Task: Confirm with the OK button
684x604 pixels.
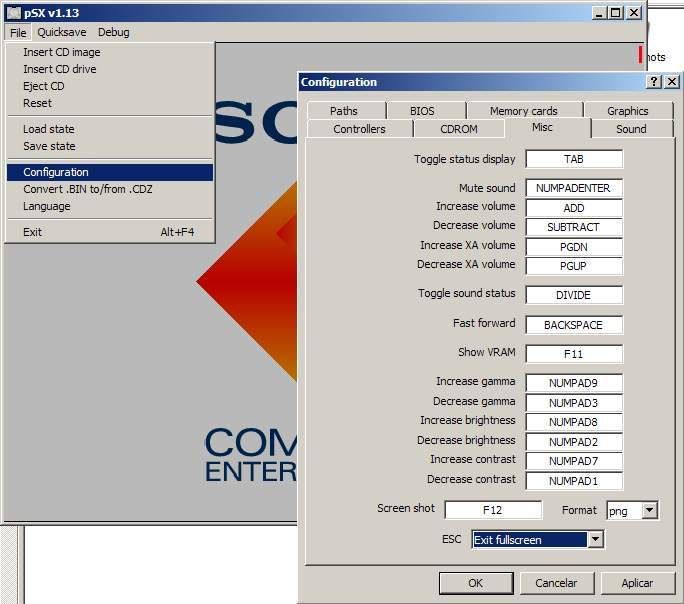Action: [476, 583]
